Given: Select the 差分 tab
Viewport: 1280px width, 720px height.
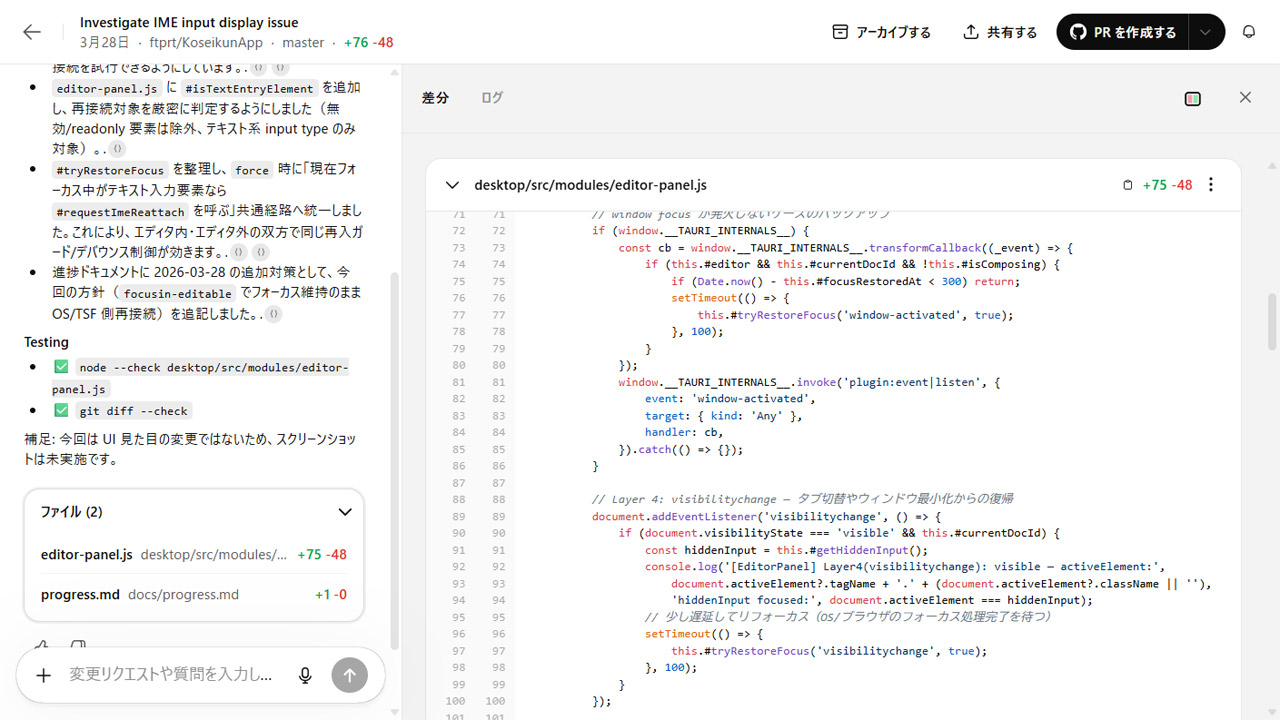Looking at the screenshot, I should point(436,97).
